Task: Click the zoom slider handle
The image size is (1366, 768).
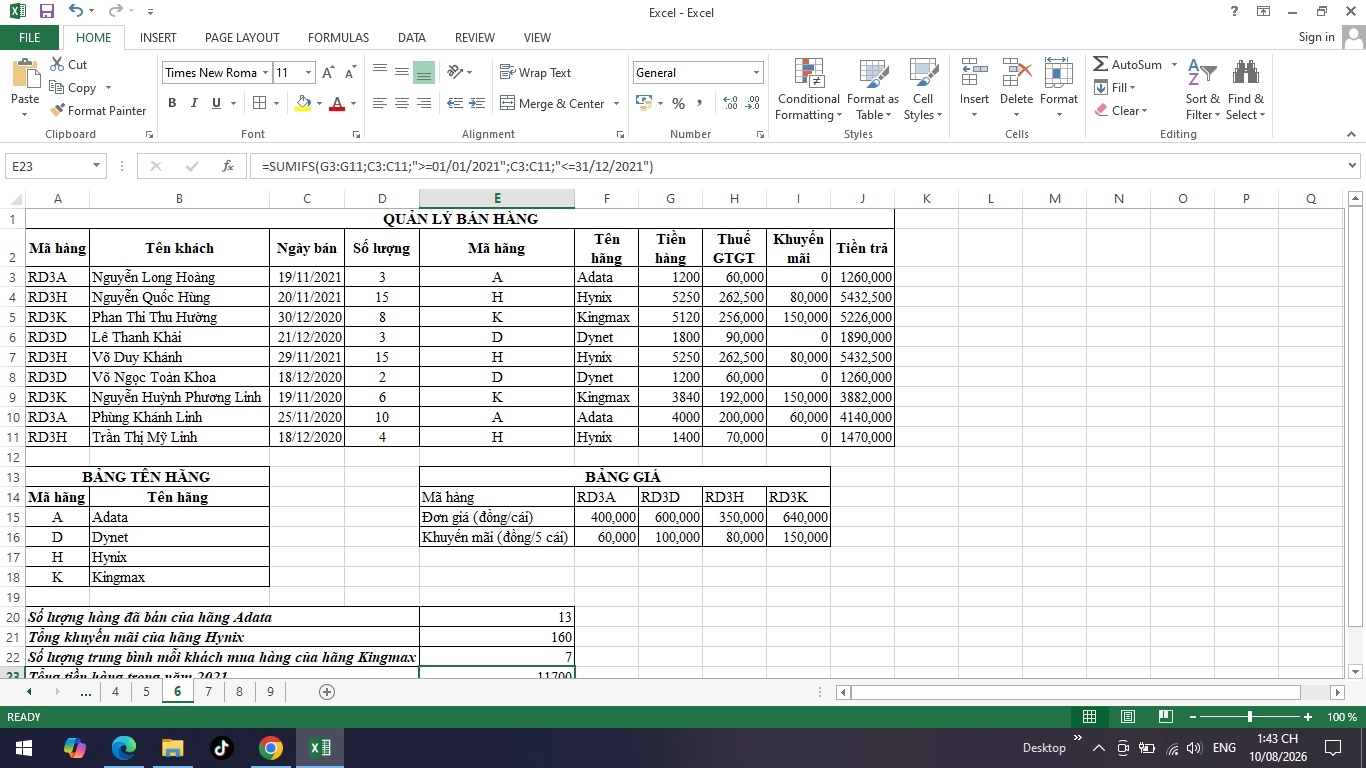Action: click(1250, 717)
